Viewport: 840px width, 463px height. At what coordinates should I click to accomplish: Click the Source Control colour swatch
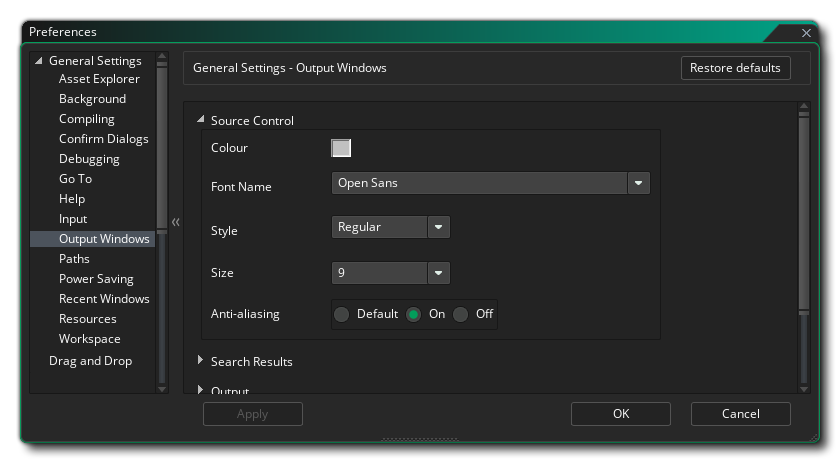(341, 148)
